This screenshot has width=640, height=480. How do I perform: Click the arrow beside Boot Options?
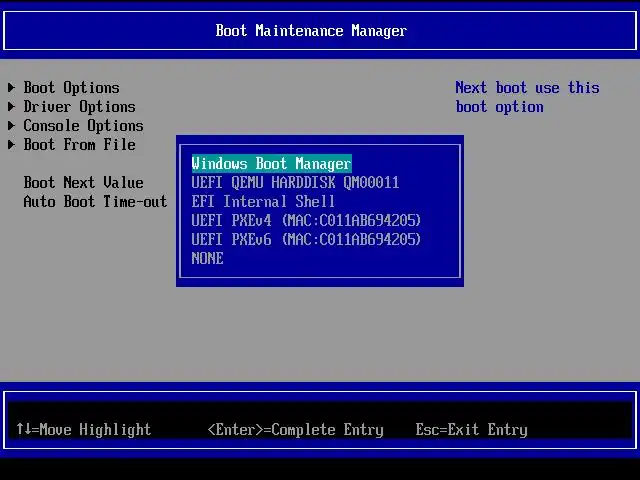point(11,87)
